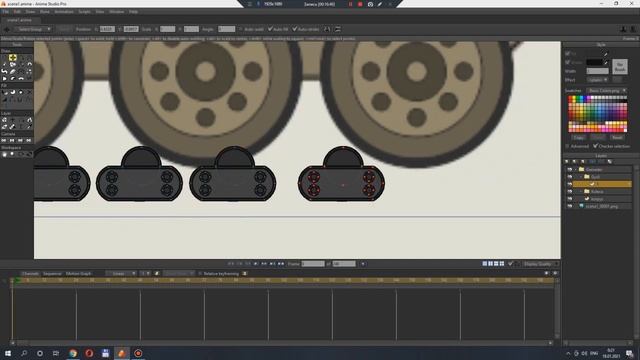The height and width of the screenshot is (360, 640).
Task: Select the Magnet tool
Action: pos(29,64)
